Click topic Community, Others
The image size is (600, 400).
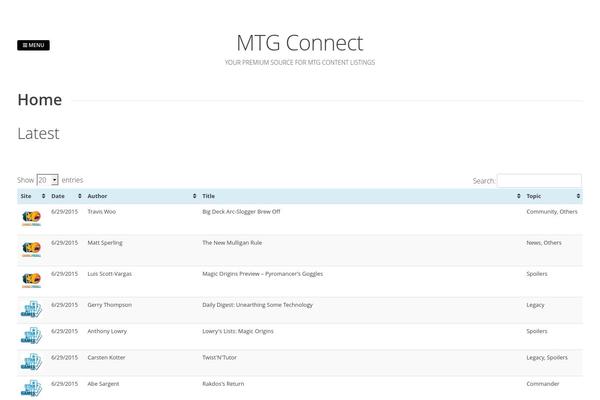(x=552, y=212)
